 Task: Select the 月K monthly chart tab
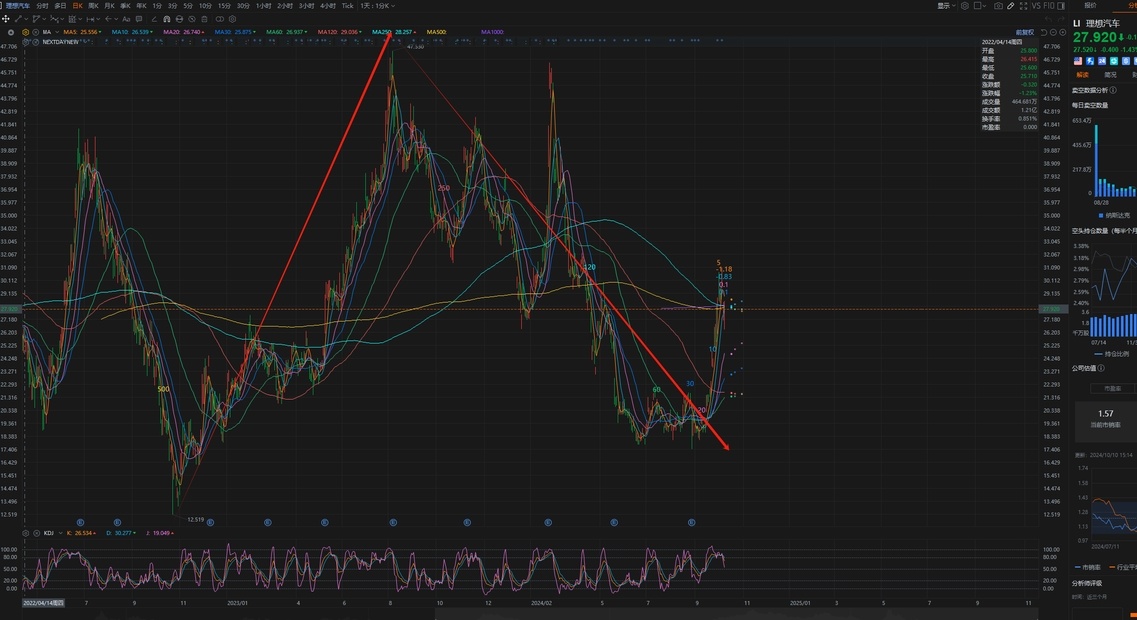coord(109,6)
